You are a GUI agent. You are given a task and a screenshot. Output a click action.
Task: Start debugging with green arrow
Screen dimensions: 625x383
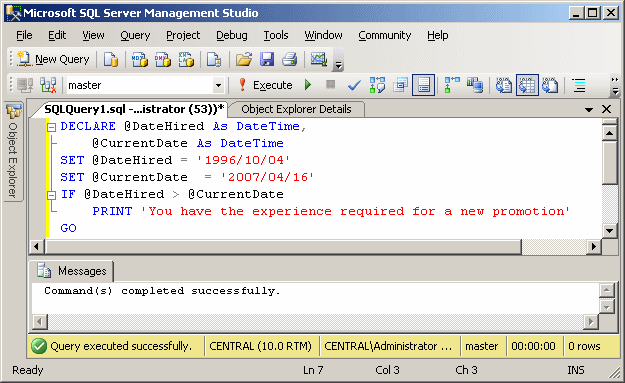coord(308,85)
